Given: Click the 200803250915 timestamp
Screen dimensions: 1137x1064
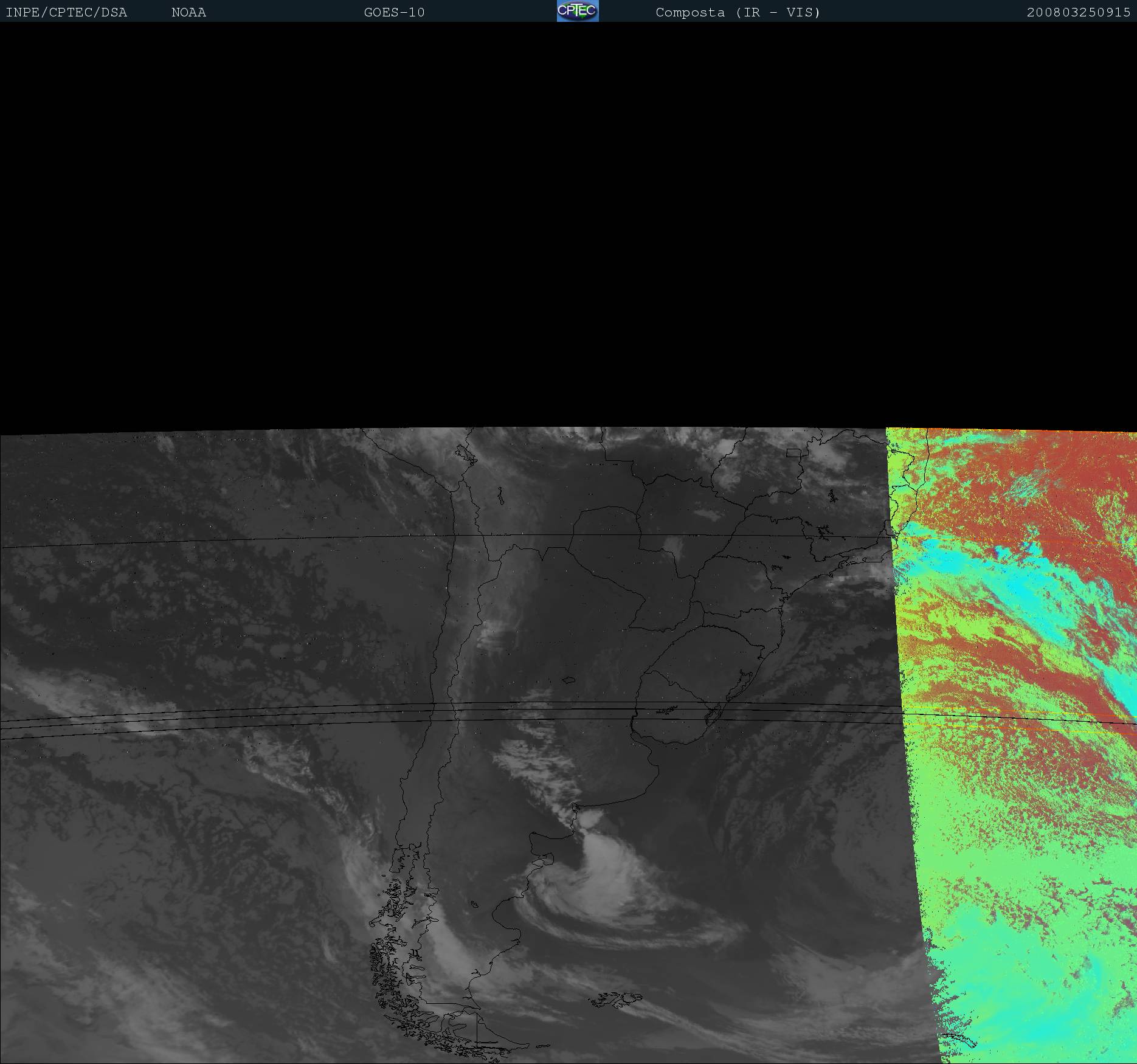Looking at the screenshot, I should (1078, 12).
